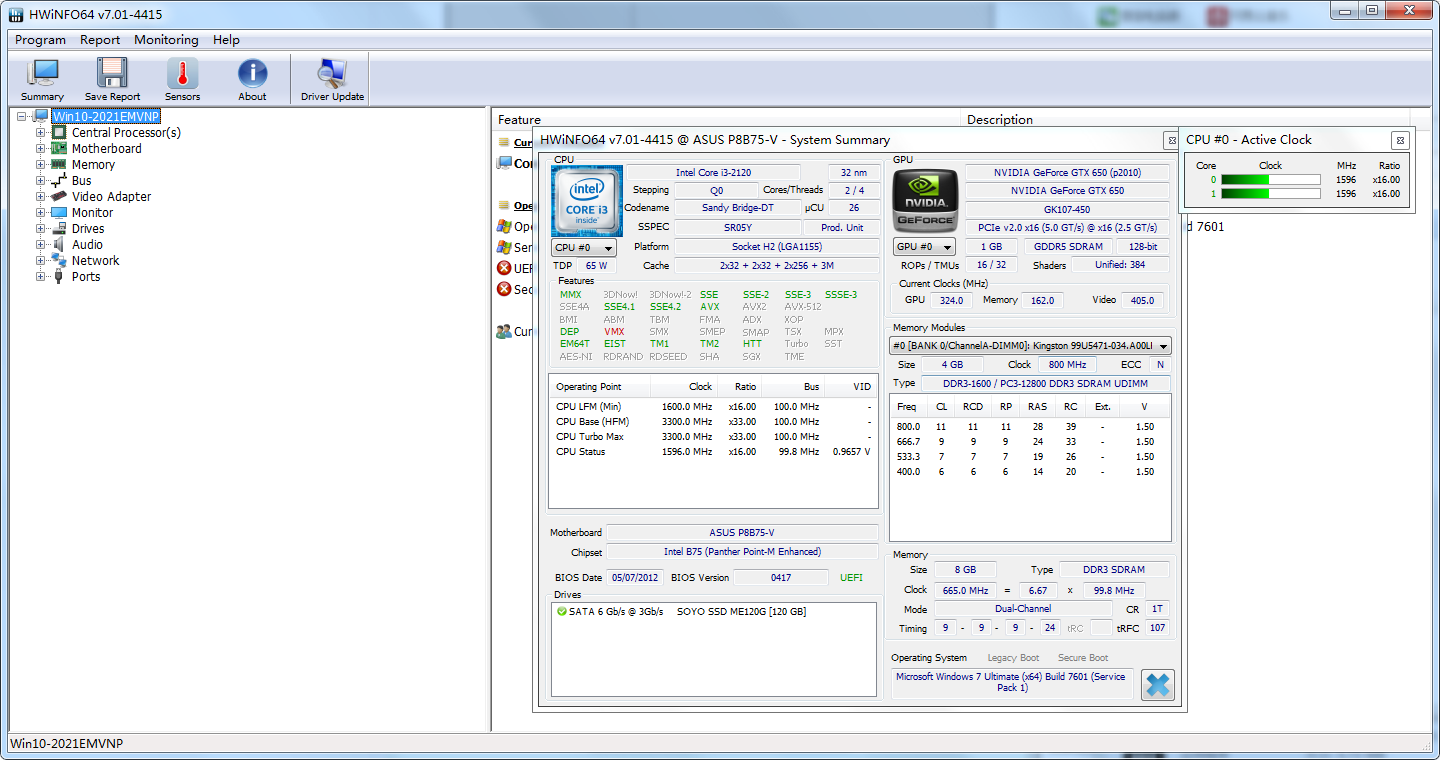1440x760 pixels.
Task: Open the About dialog
Action: point(252,78)
